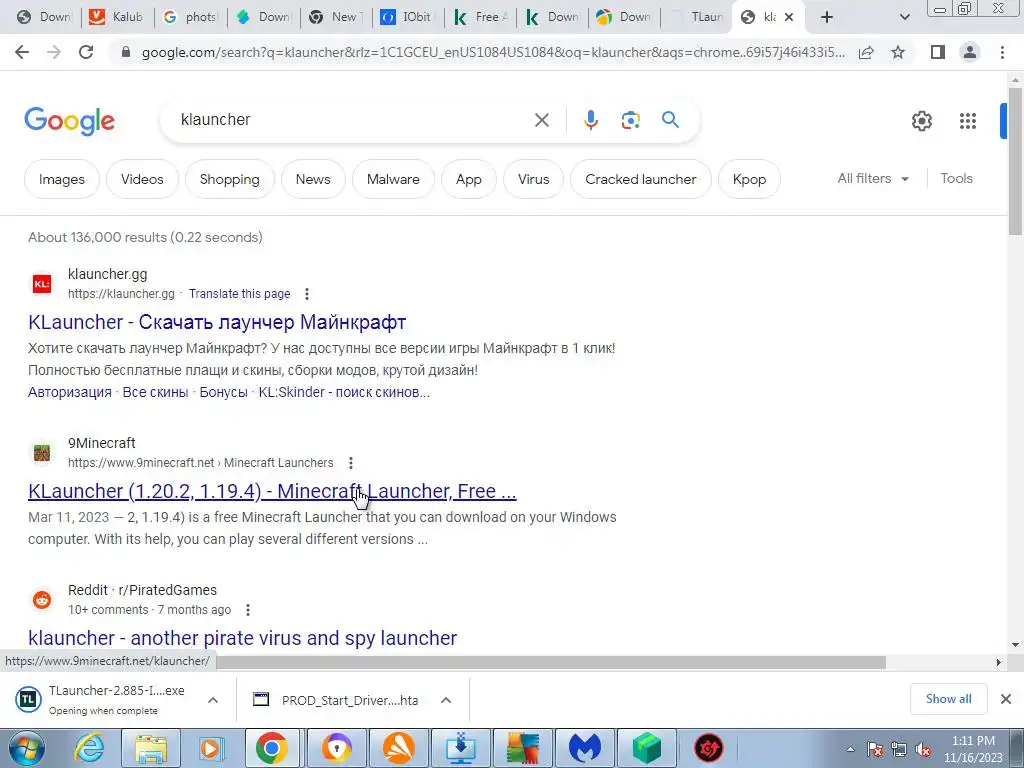Screen dimensions: 1024x768
Task: Open the Chrome three-dot menu
Action: pos(1002,52)
